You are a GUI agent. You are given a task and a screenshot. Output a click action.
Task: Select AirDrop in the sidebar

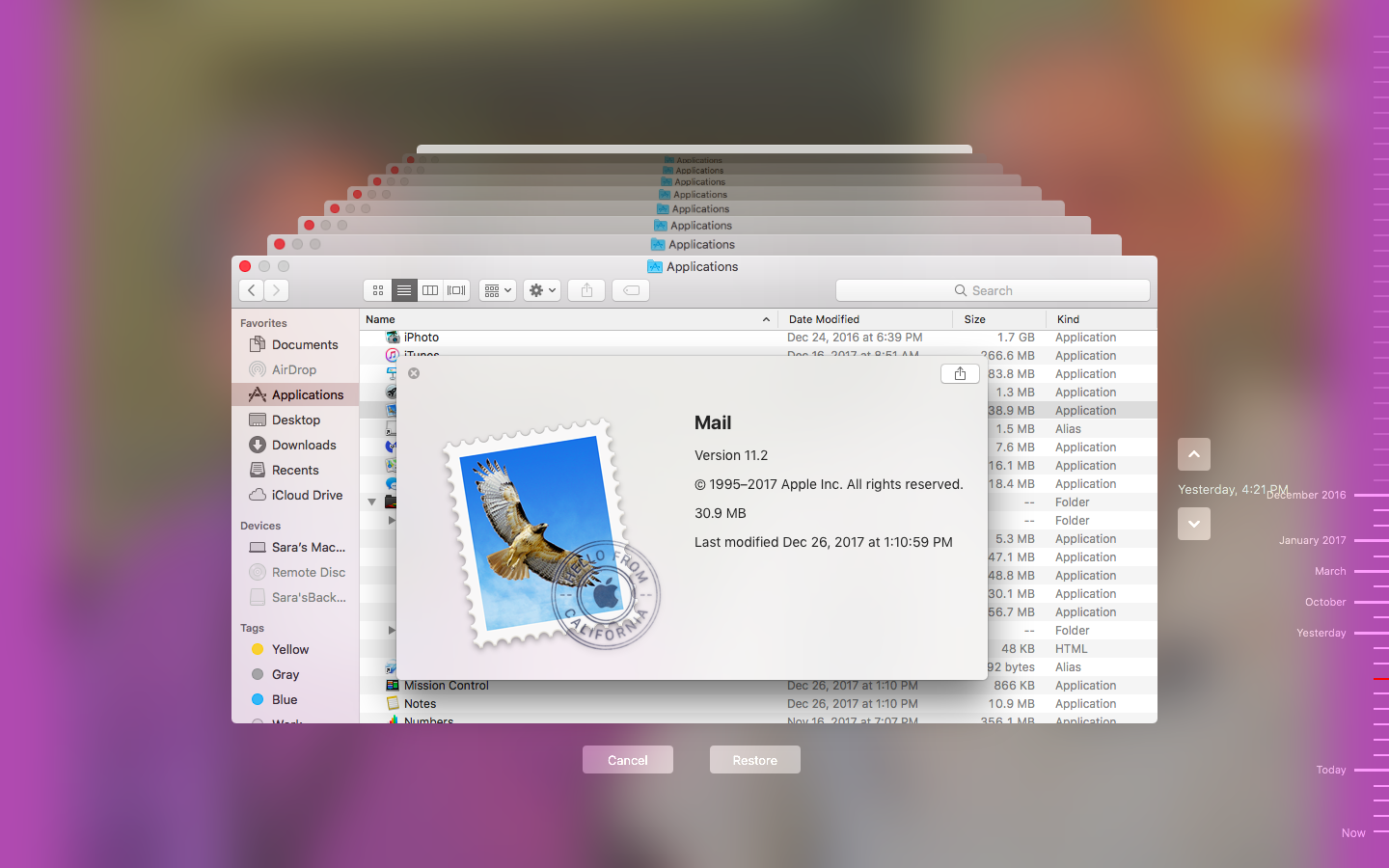[x=295, y=369]
